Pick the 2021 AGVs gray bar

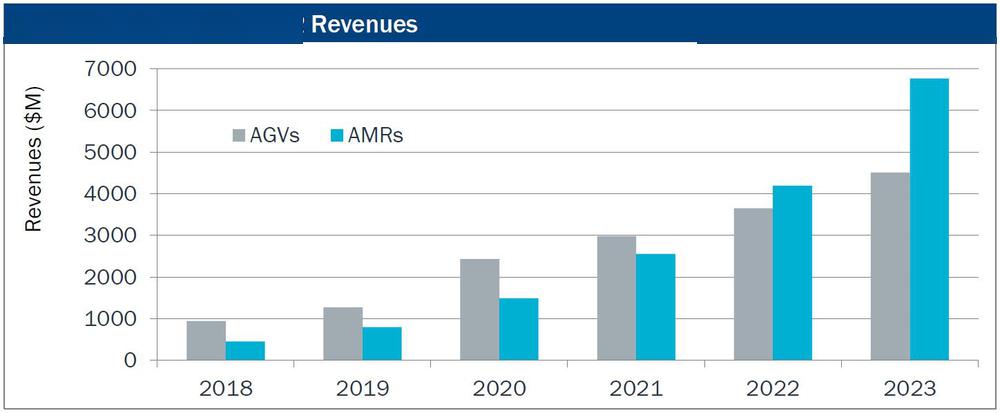click(x=616, y=298)
